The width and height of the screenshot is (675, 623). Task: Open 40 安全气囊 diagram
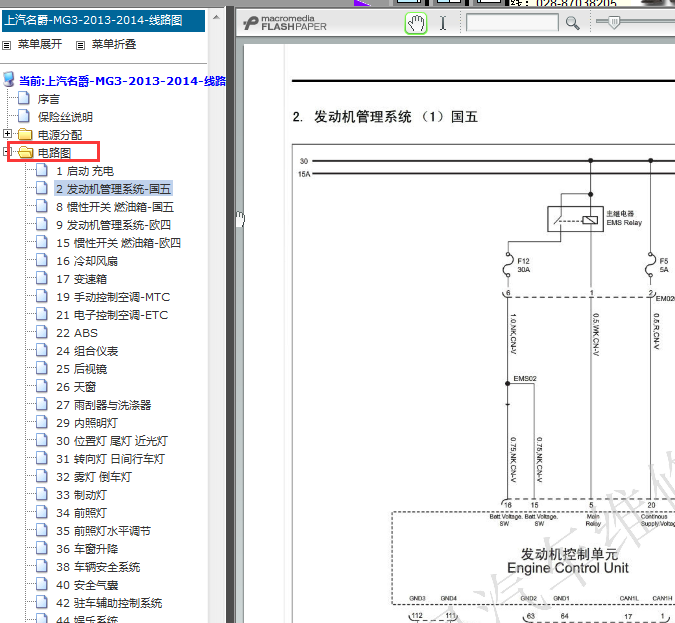[87, 586]
